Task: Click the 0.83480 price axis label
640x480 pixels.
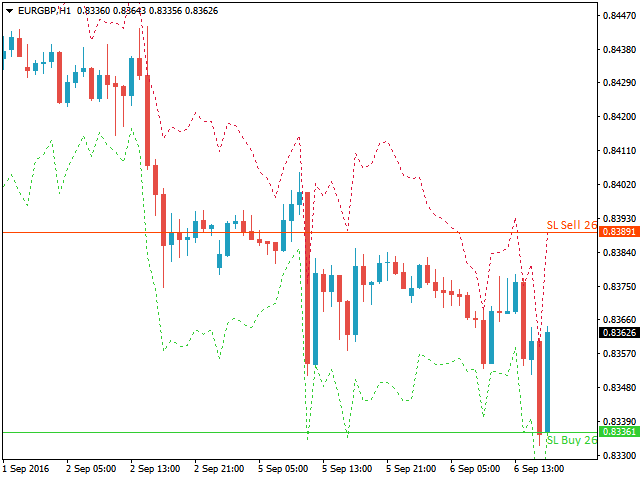Action: point(619,387)
